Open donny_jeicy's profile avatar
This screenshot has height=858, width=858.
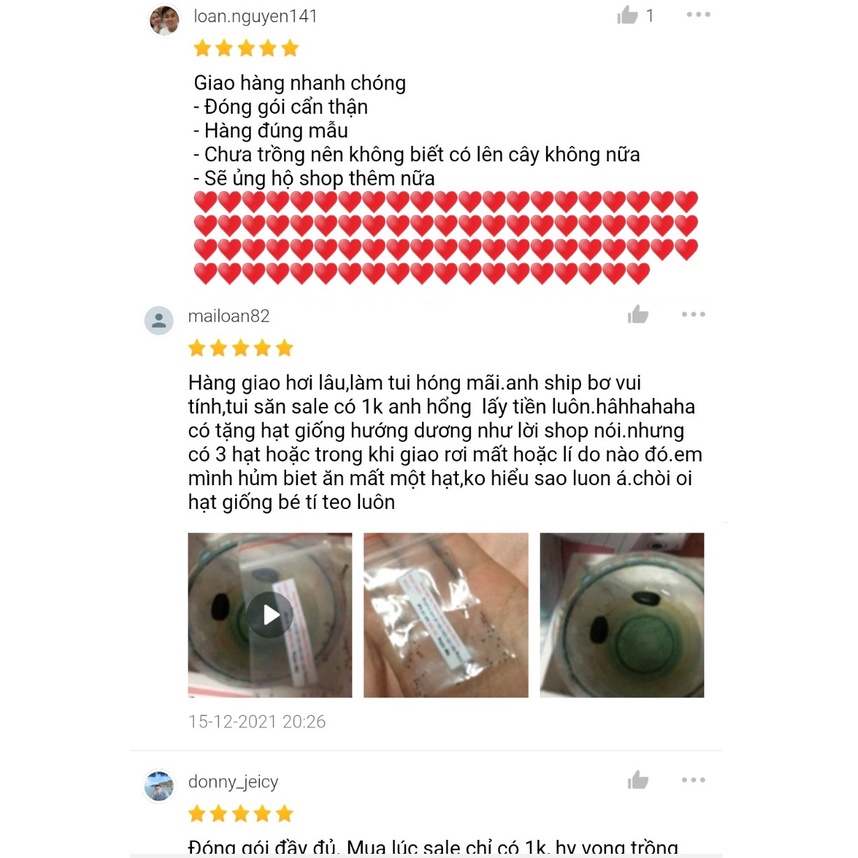159,786
